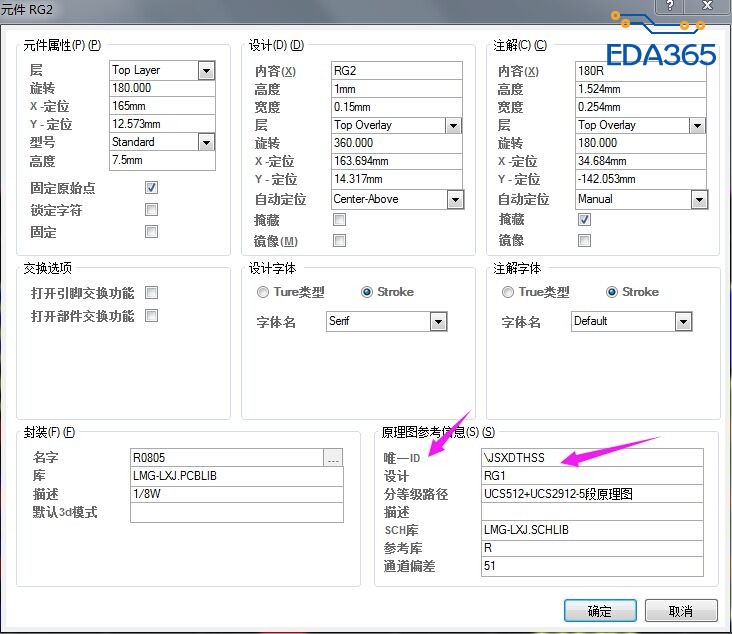The height and width of the screenshot is (634, 732).
Task: Enable 镜像(M) checkbox in 设计 section
Action: (x=339, y=240)
